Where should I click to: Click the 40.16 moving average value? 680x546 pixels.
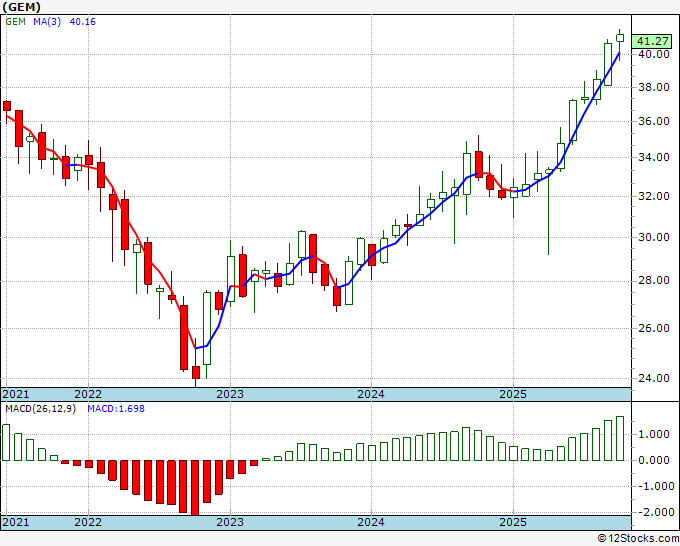pyautogui.click(x=82, y=22)
